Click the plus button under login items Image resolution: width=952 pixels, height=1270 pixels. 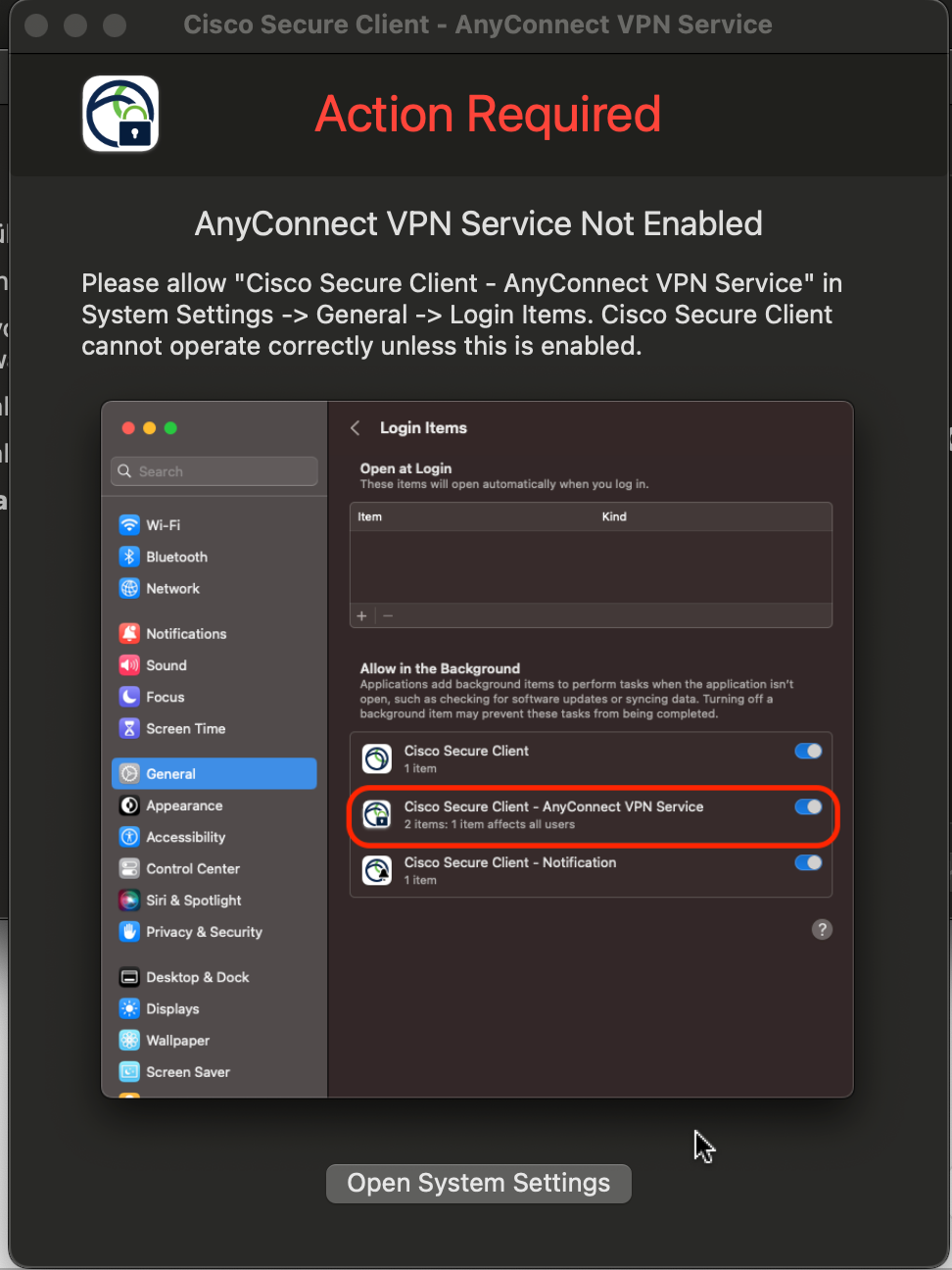click(362, 616)
